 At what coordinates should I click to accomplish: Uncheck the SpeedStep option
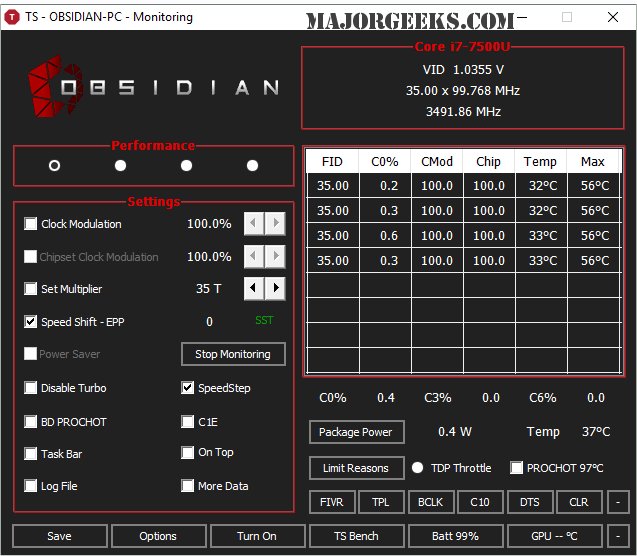point(187,388)
